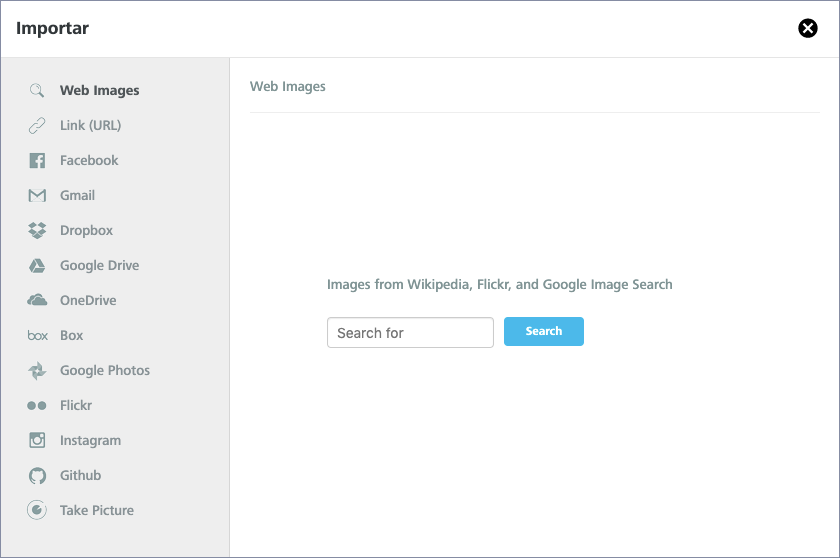Image resolution: width=840 pixels, height=558 pixels.
Task: Click the Take Picture camera icon
Action: click(x=37, y=510)
